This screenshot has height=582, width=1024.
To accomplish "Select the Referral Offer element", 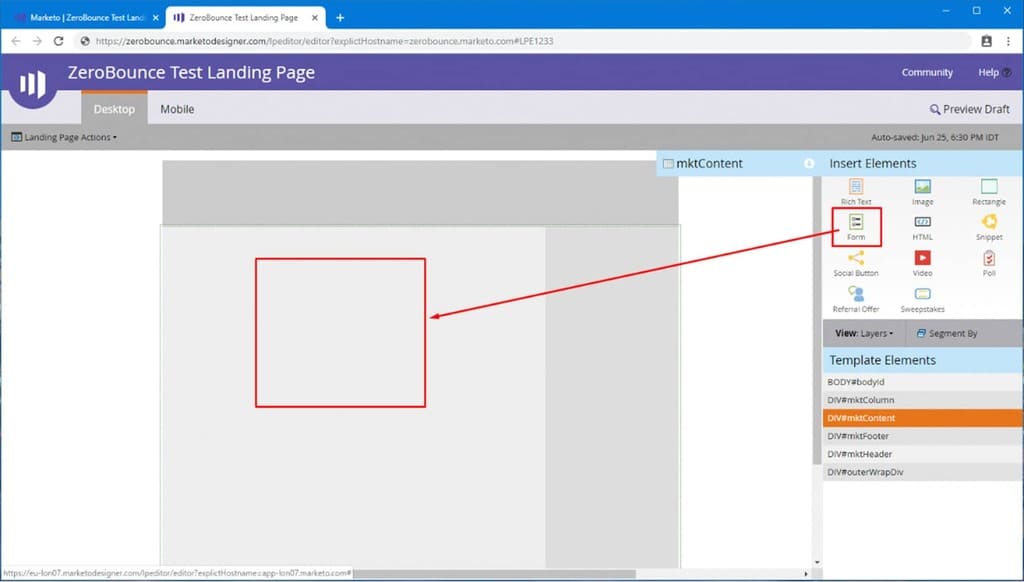I will (x=856, y=299).
